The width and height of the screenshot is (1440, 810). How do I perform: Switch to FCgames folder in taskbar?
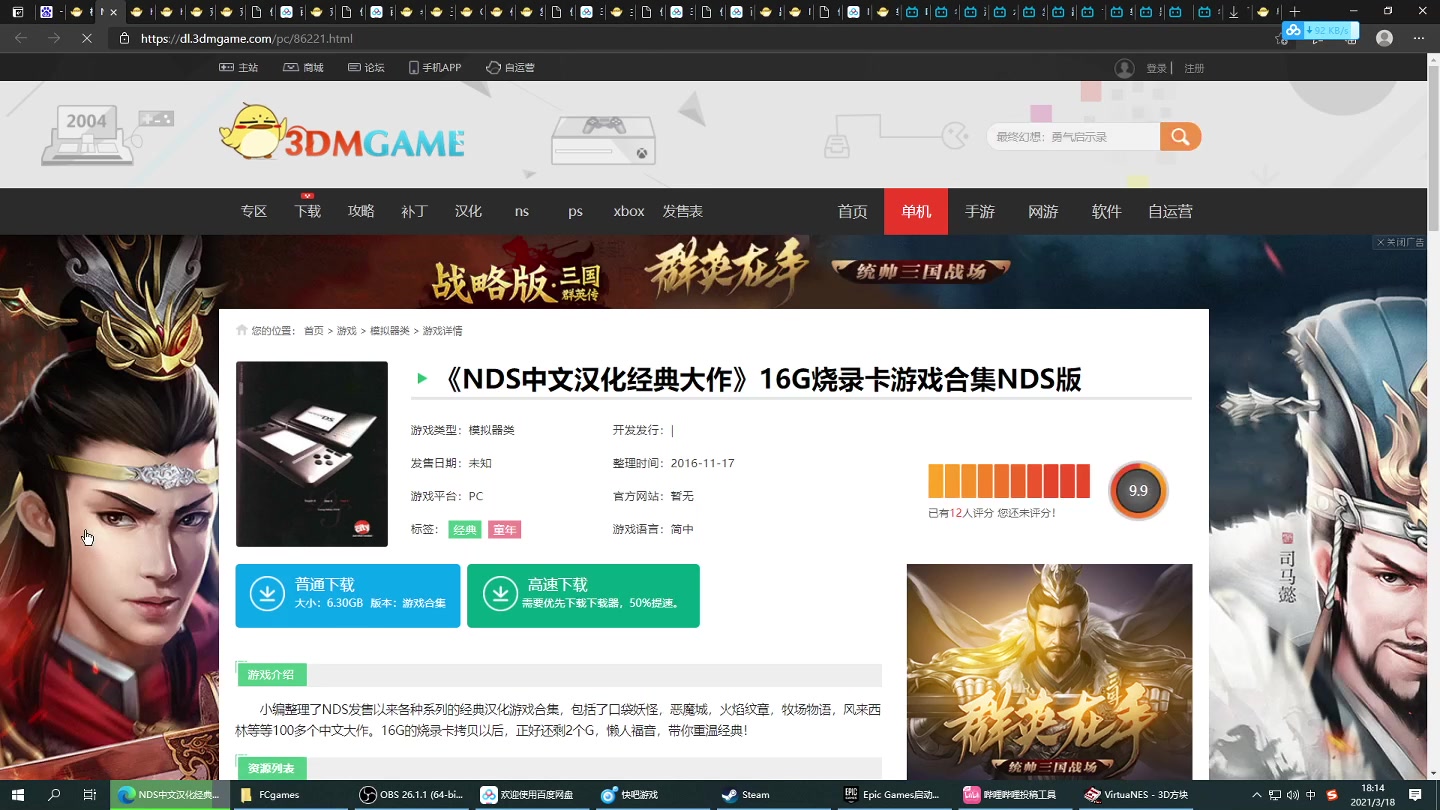[x=290, y=795]
